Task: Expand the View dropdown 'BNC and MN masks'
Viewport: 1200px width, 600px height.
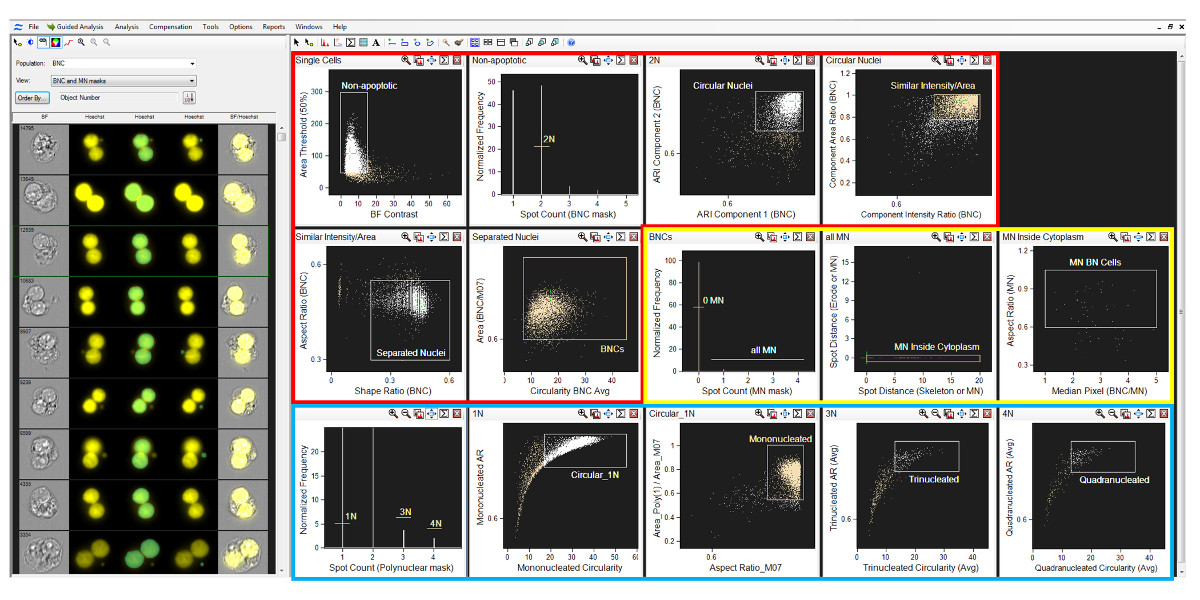Action: (x=122, y=80)
